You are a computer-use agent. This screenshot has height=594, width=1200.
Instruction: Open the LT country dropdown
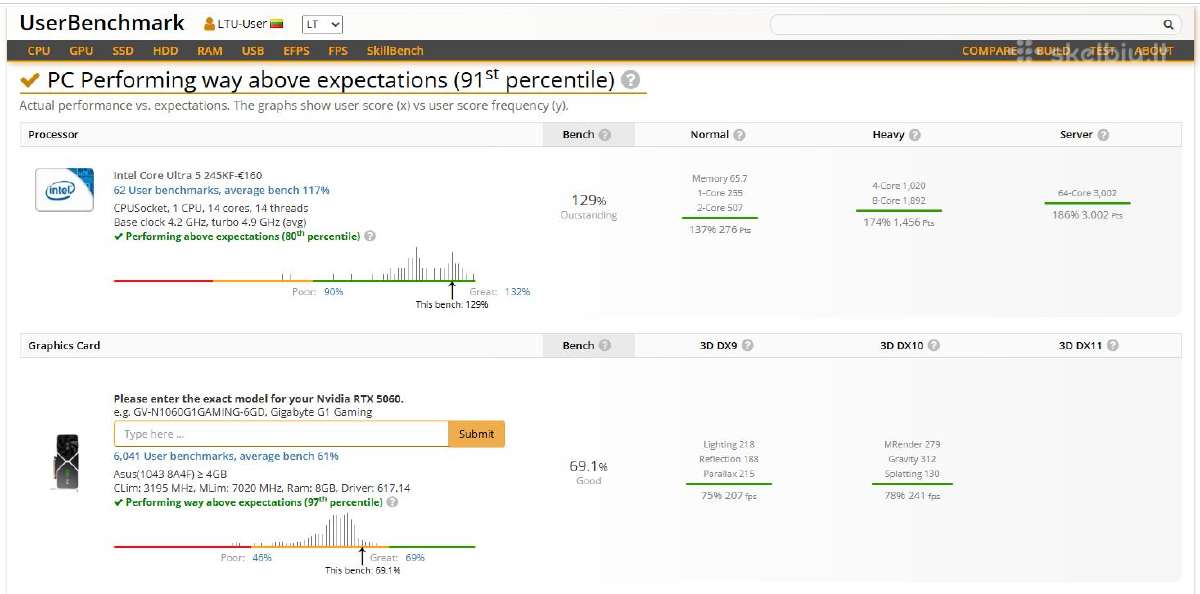322,24
